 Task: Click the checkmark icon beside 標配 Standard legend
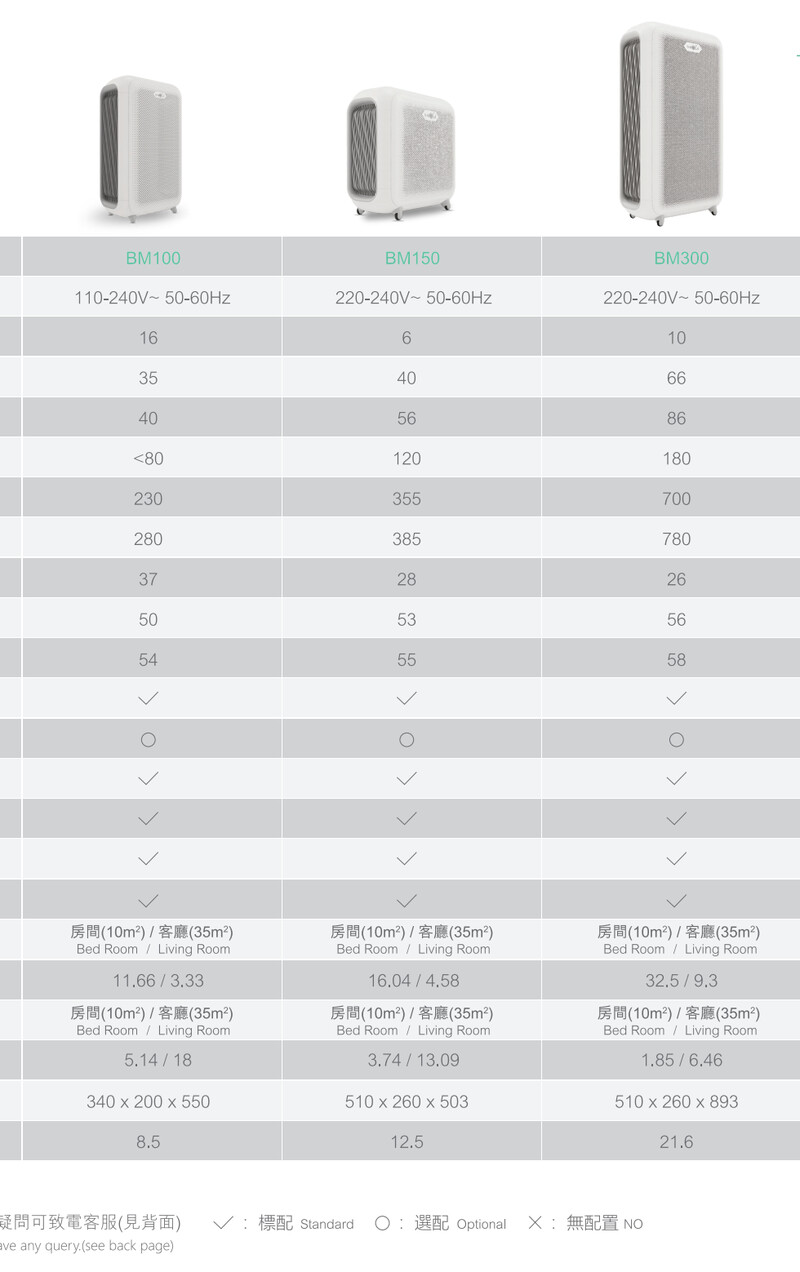(x=224, y=1223)
